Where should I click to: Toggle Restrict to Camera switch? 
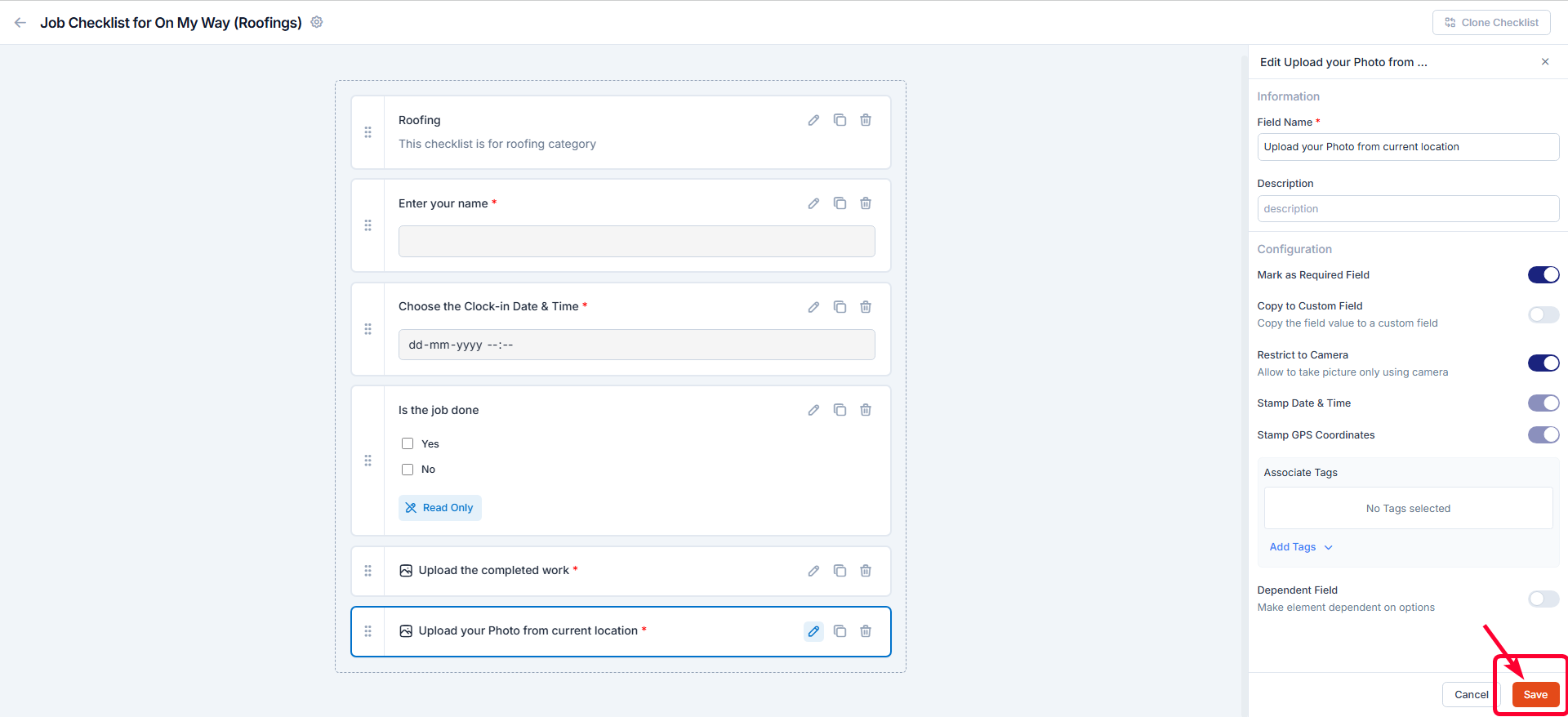(1543, 363)
